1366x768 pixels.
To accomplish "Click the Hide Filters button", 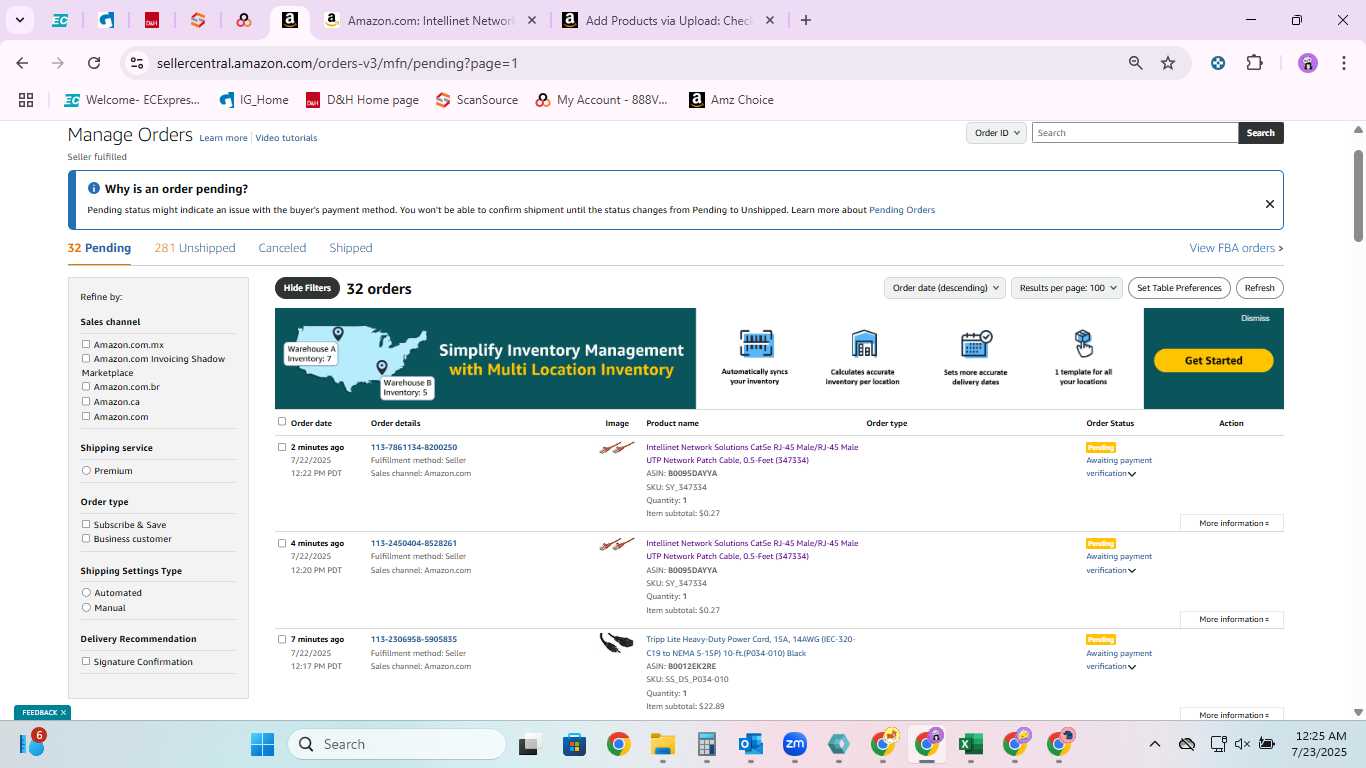I will pyautogui.click(x=307, y=288).
